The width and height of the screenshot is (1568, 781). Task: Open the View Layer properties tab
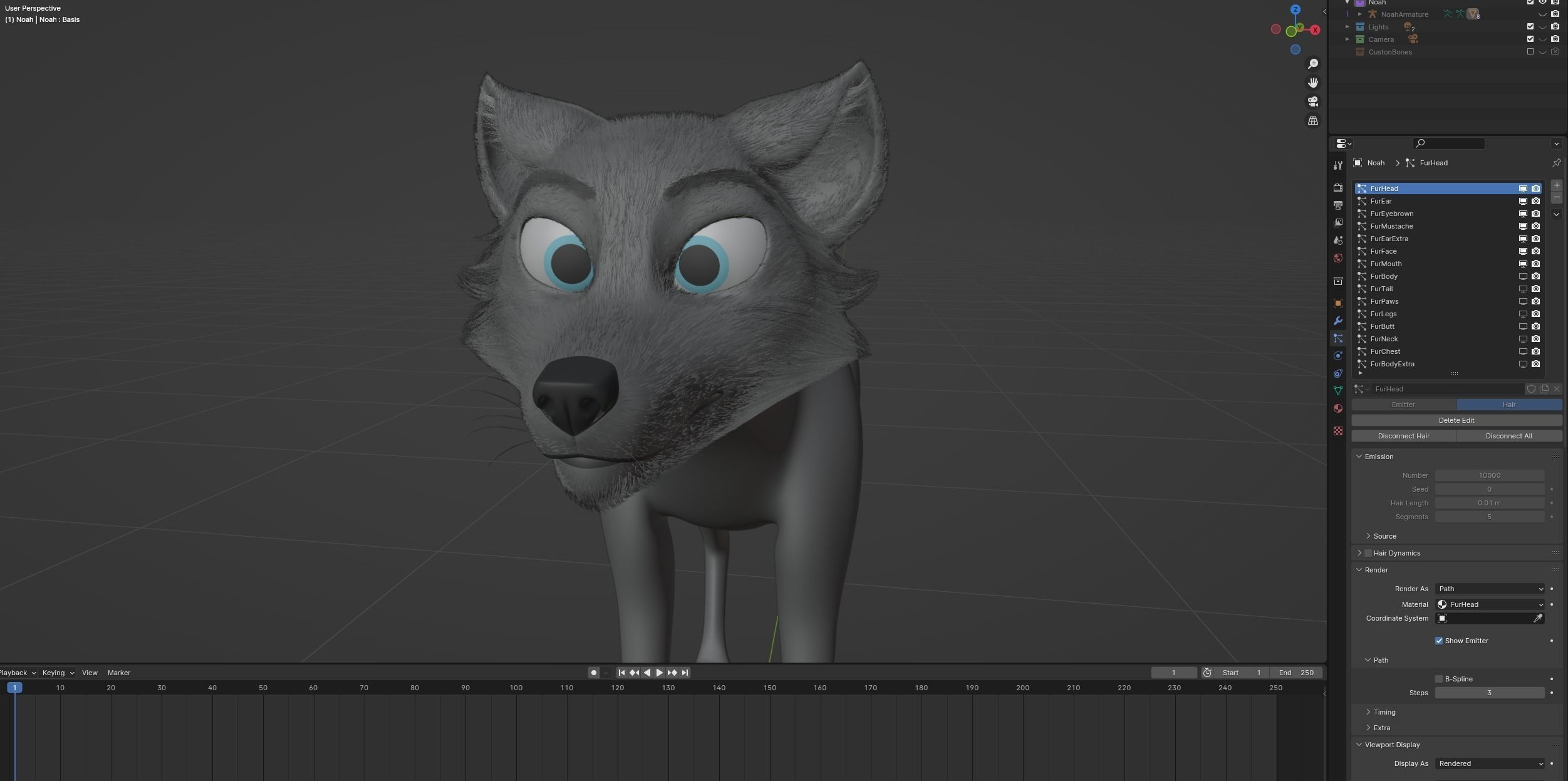pos(1337,223)
